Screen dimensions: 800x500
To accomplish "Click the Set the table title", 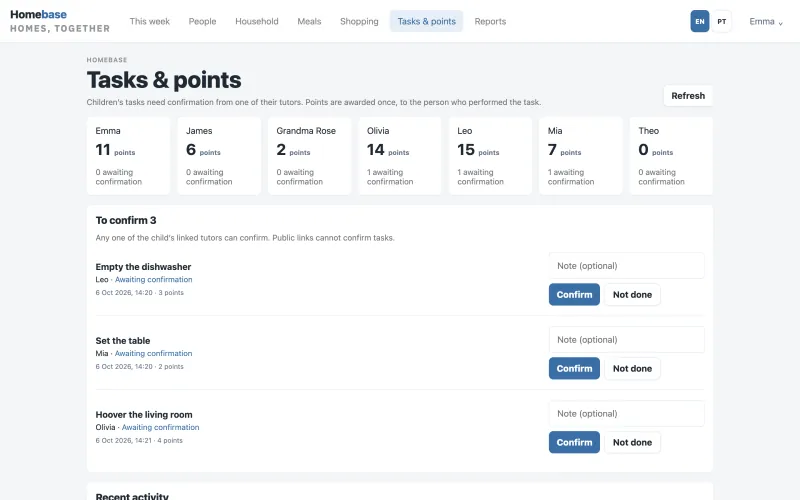I will click(x=123, y=341).
